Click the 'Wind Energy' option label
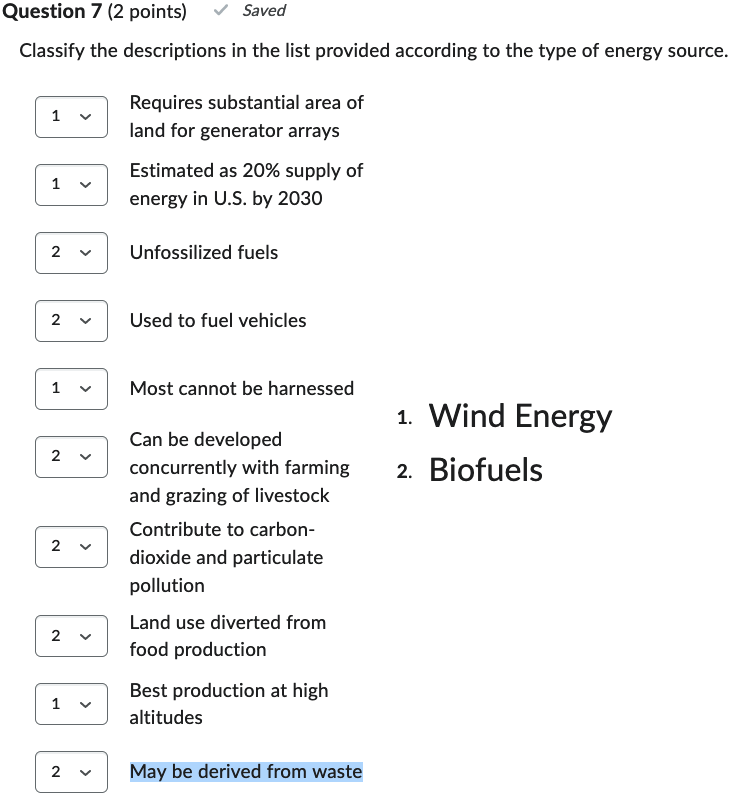The width and height of the screenshot is (731, 796). 520,416
